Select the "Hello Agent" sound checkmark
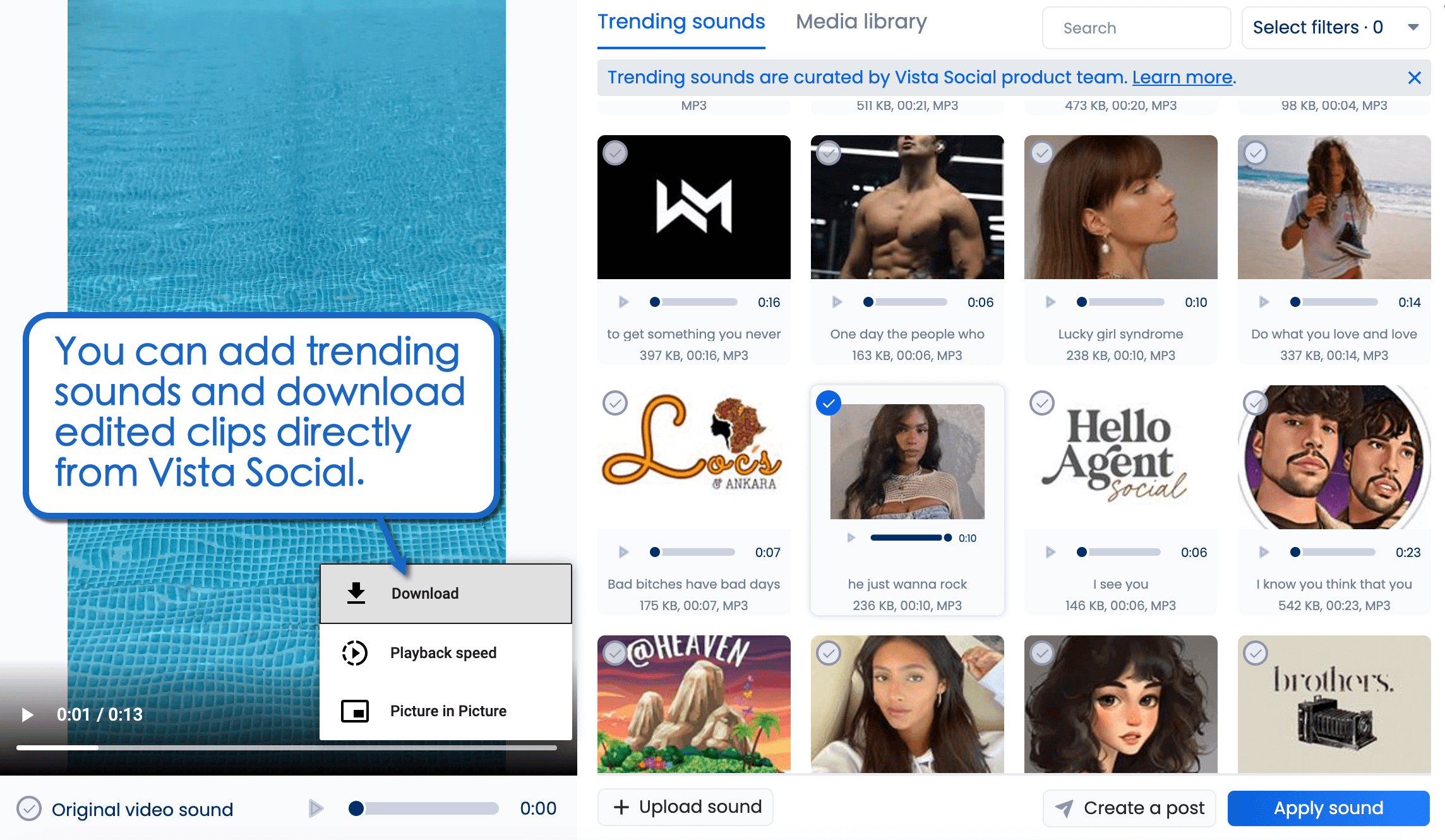This screenshot has width=1445, height=840. click(x=1042, y=403)
